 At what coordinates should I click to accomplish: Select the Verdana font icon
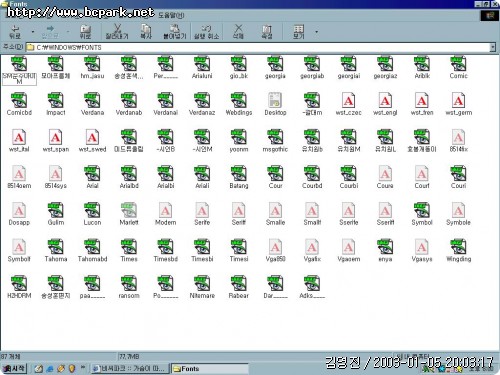click(x=92, y=104)
